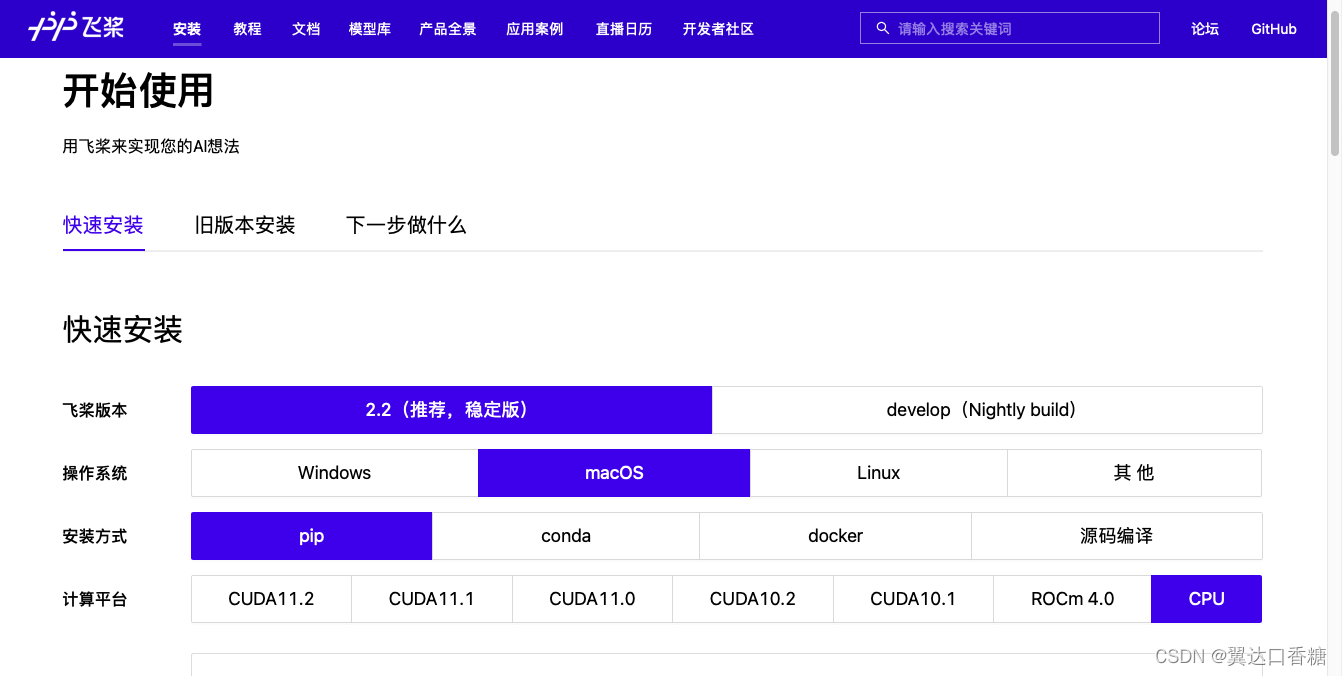The height and width of the screenshot is (676, 1342).
Task: Open the 应用案例 menu item
Action: (x=535, y=29)
